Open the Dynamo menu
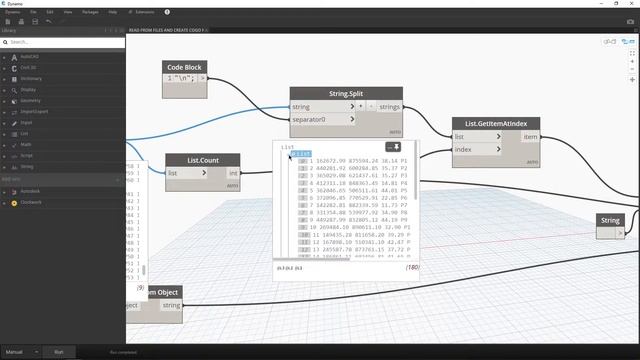Screen dimensions: 640x360 point(13,12)
